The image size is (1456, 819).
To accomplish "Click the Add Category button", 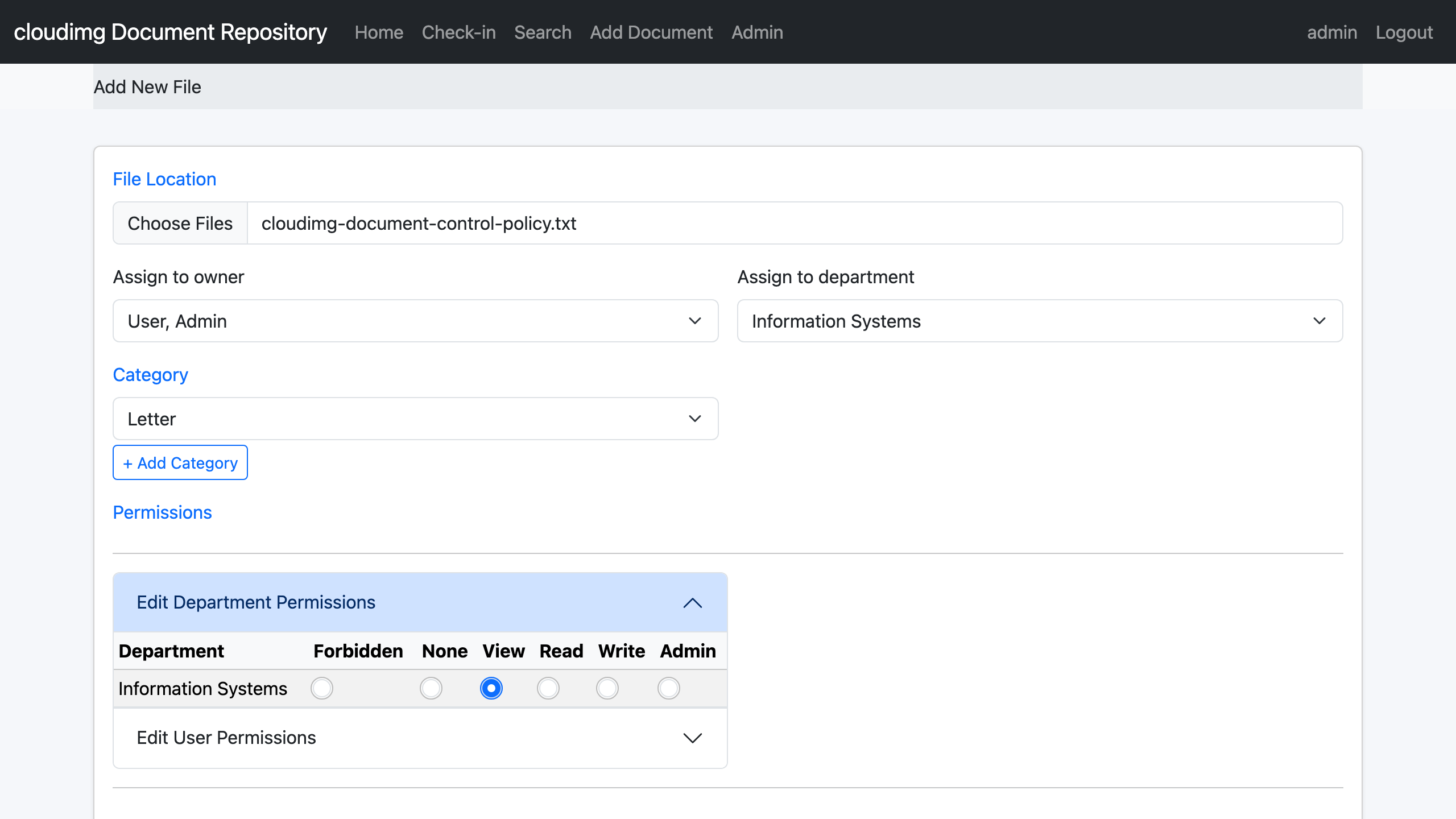I will coord(180,462).
